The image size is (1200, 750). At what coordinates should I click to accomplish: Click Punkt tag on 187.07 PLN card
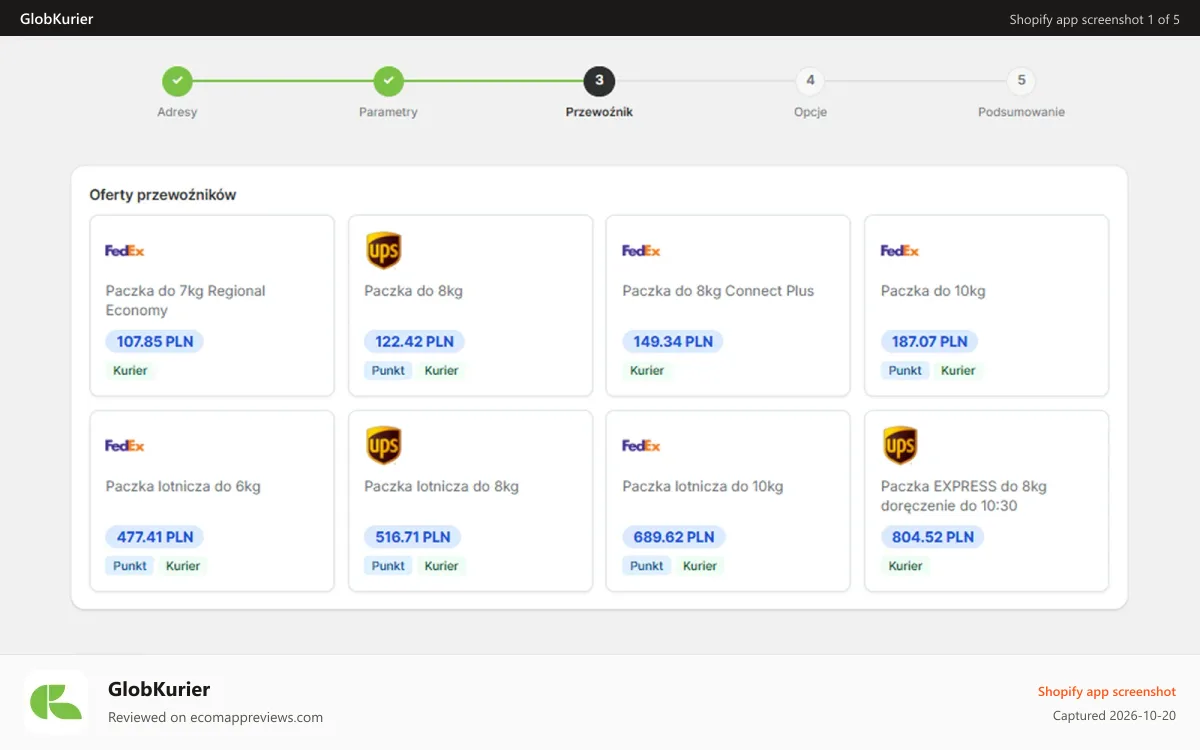coord(905,370)
